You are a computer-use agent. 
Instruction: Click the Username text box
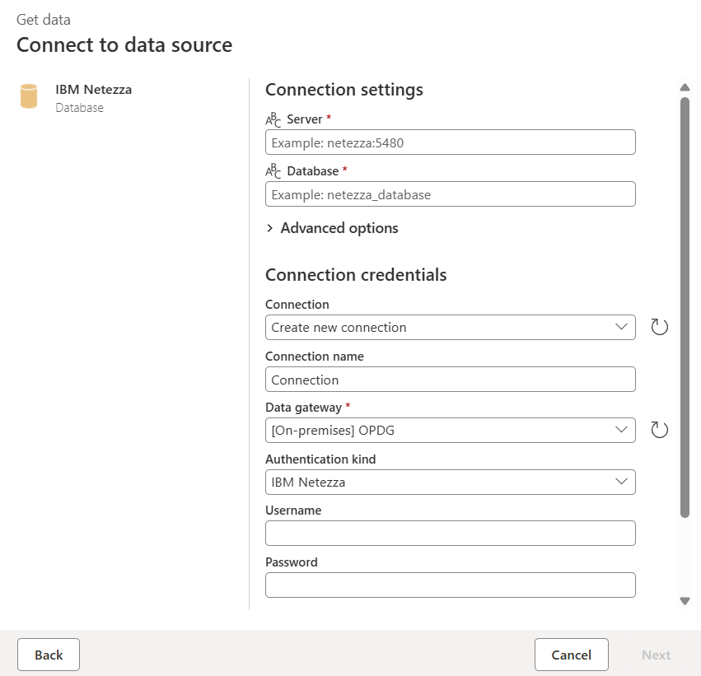point(450,533)
